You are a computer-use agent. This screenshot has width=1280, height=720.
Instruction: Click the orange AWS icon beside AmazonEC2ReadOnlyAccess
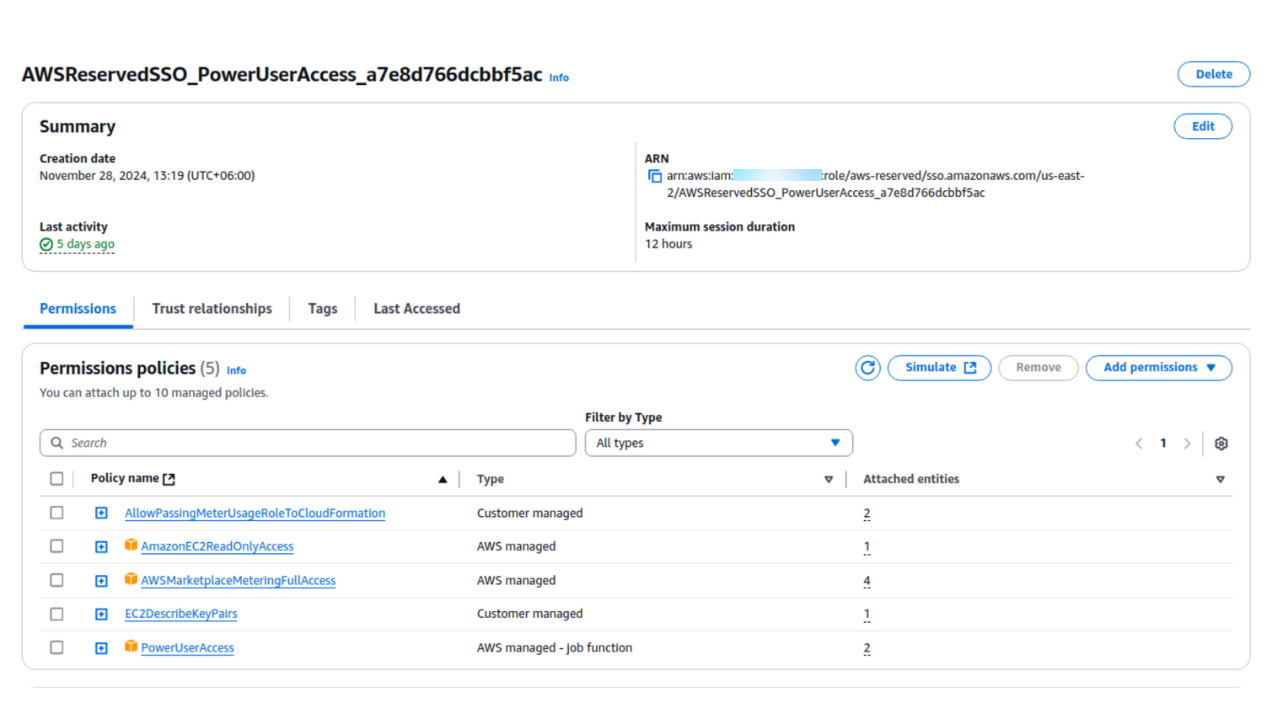point(131,546)
